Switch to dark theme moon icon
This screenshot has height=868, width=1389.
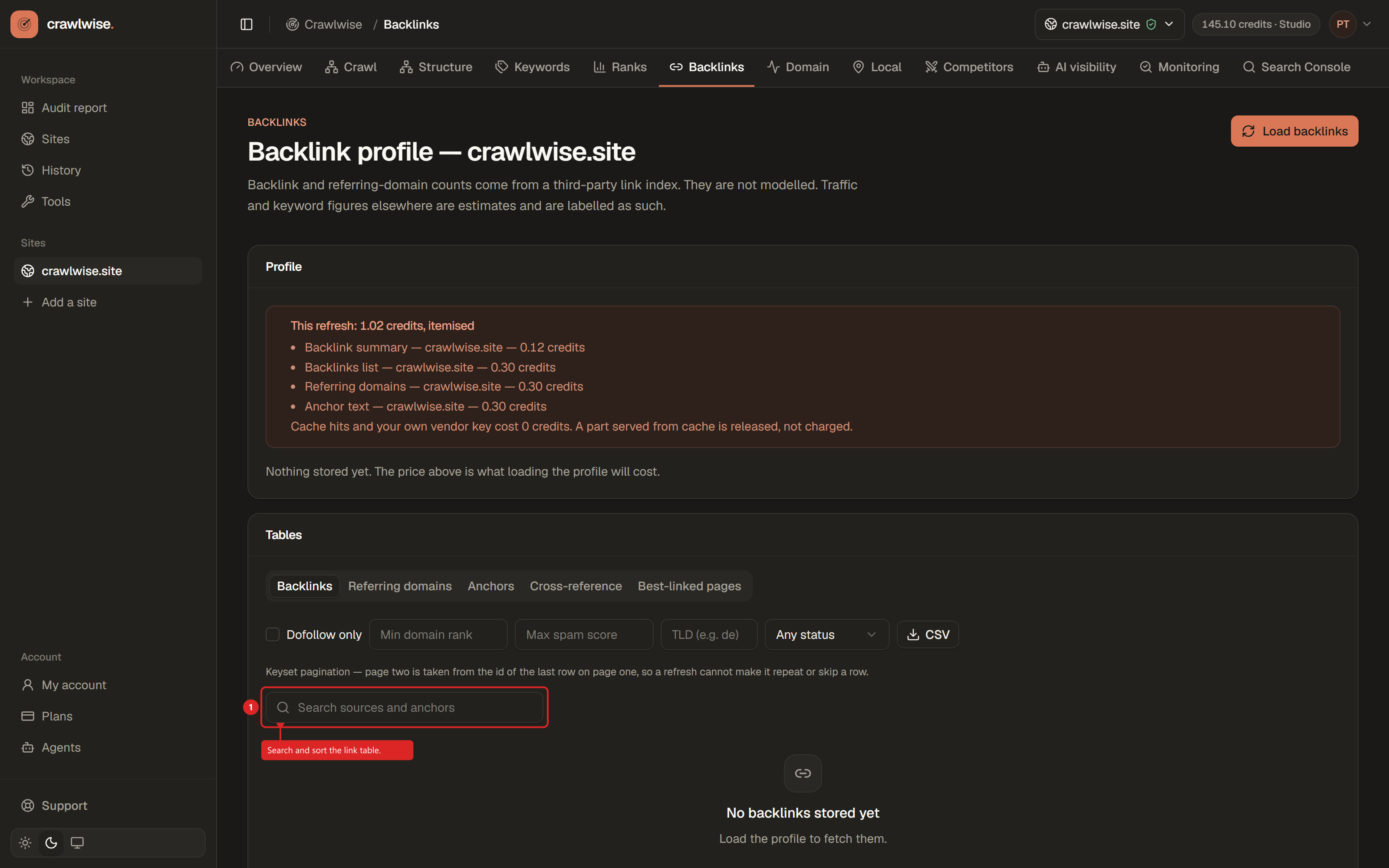pos(51,843)
